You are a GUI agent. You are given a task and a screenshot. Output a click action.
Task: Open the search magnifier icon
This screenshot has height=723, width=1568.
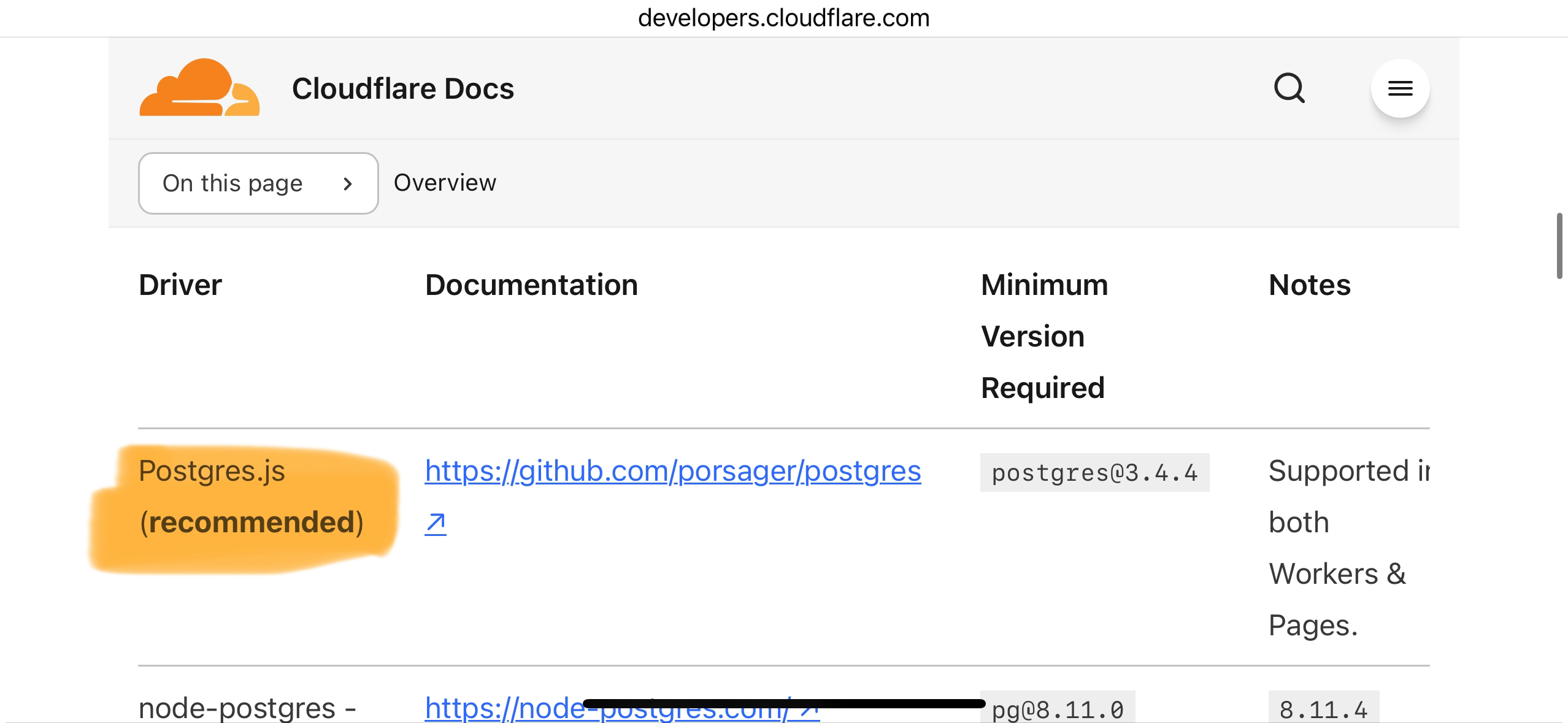[x=1289, y=88]
